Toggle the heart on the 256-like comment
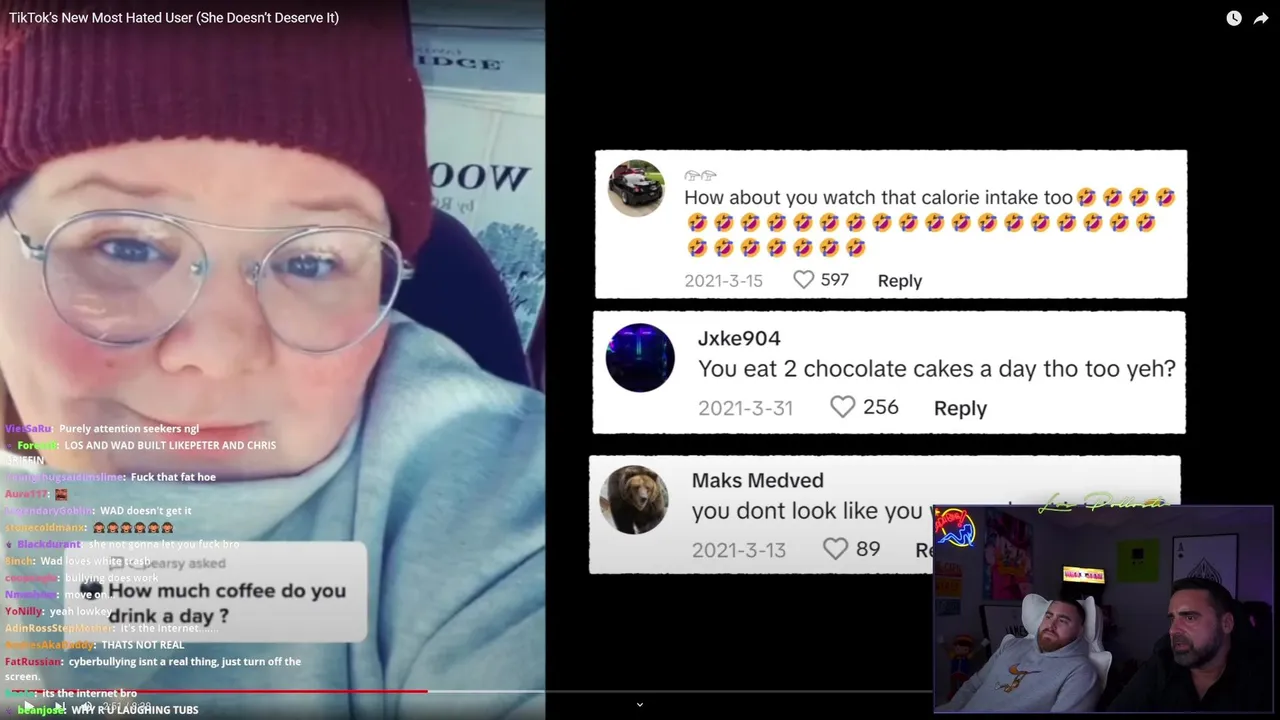Viewport: 1280px width, 720px height. coord(843,407)
